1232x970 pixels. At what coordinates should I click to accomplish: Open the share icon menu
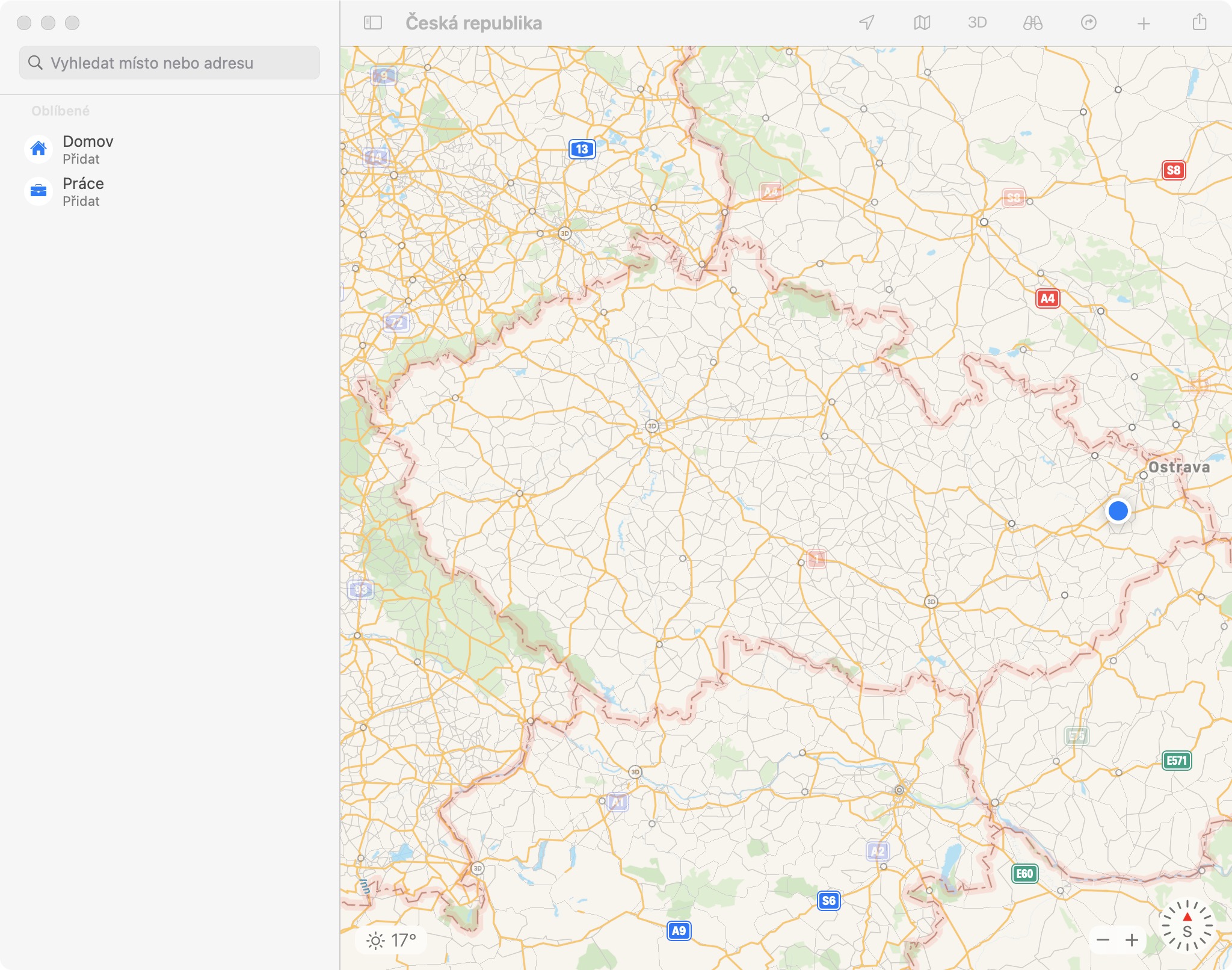(x=1199, y=22)
